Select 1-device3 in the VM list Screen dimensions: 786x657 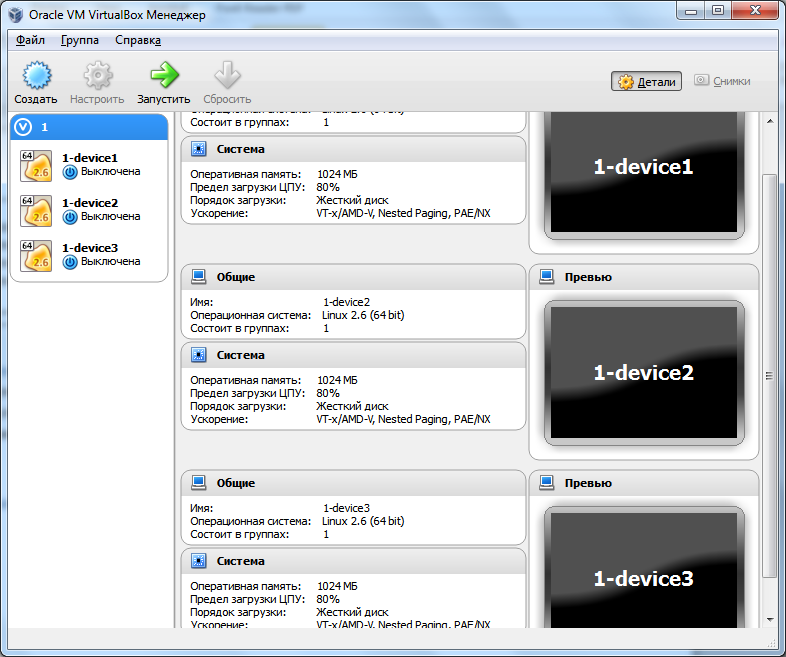(89, 256)
